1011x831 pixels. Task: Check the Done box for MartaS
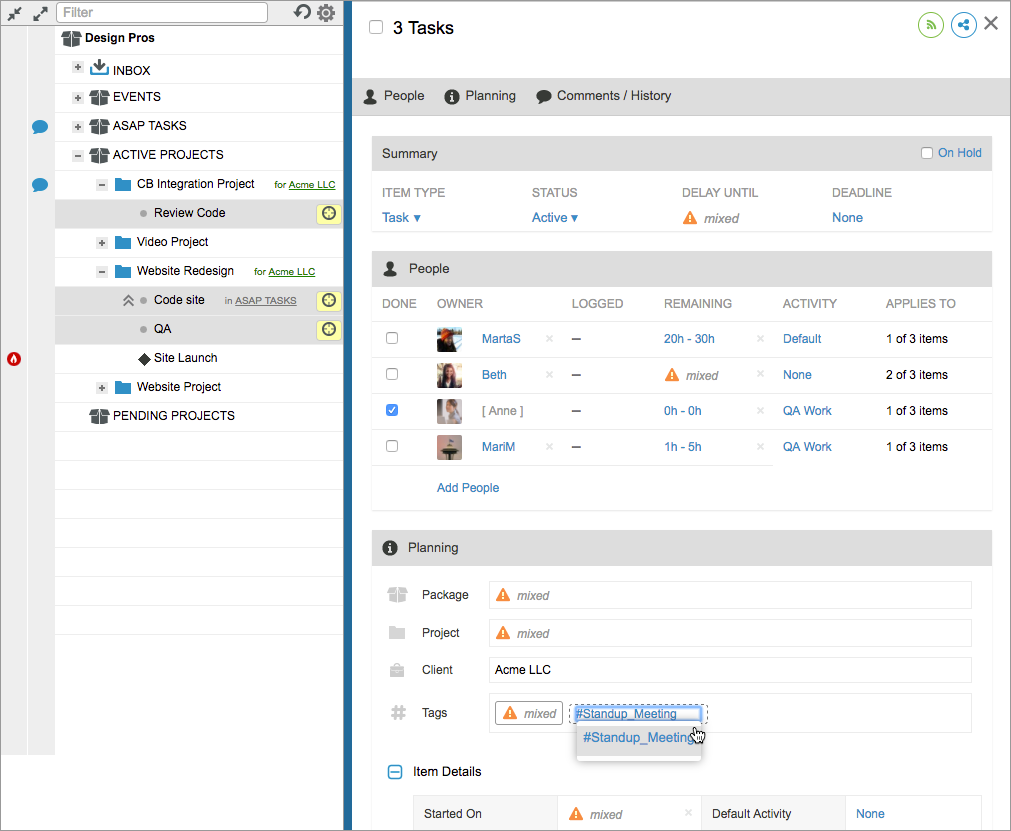tap(392, 339)
